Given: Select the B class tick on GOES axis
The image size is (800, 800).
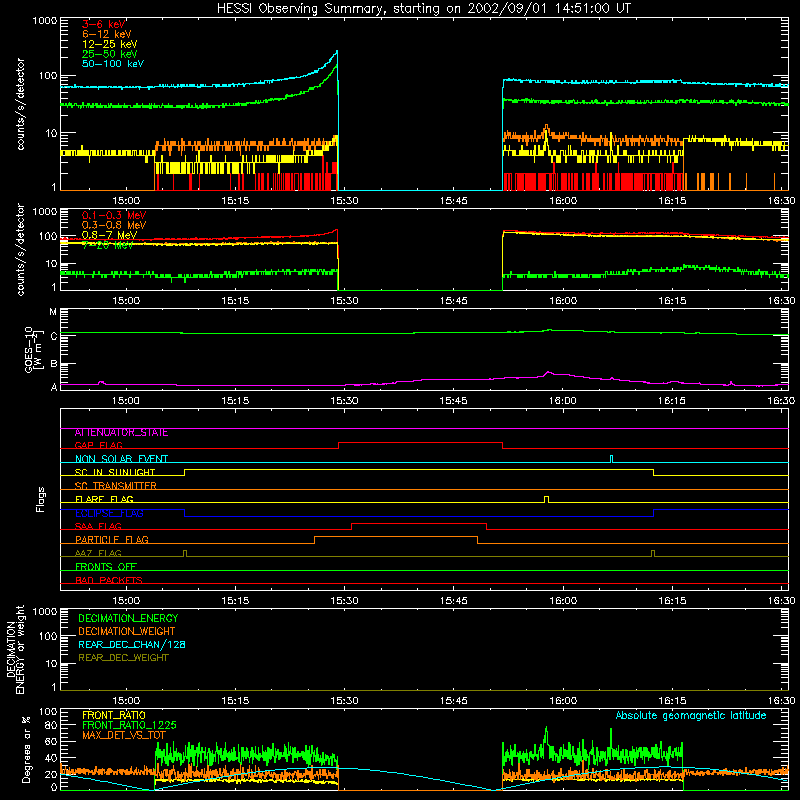Looking at the screenshot, I should [x=54, y=364].
